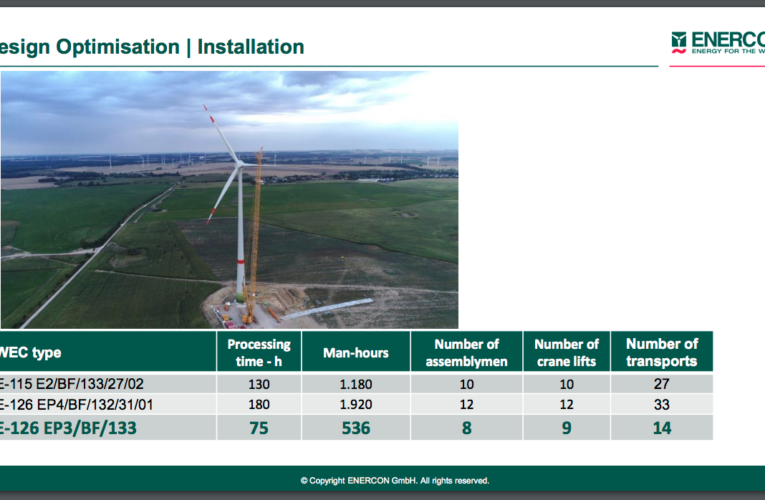
Task: Click man-hours cell '1.920'
Action: (356, 404)
